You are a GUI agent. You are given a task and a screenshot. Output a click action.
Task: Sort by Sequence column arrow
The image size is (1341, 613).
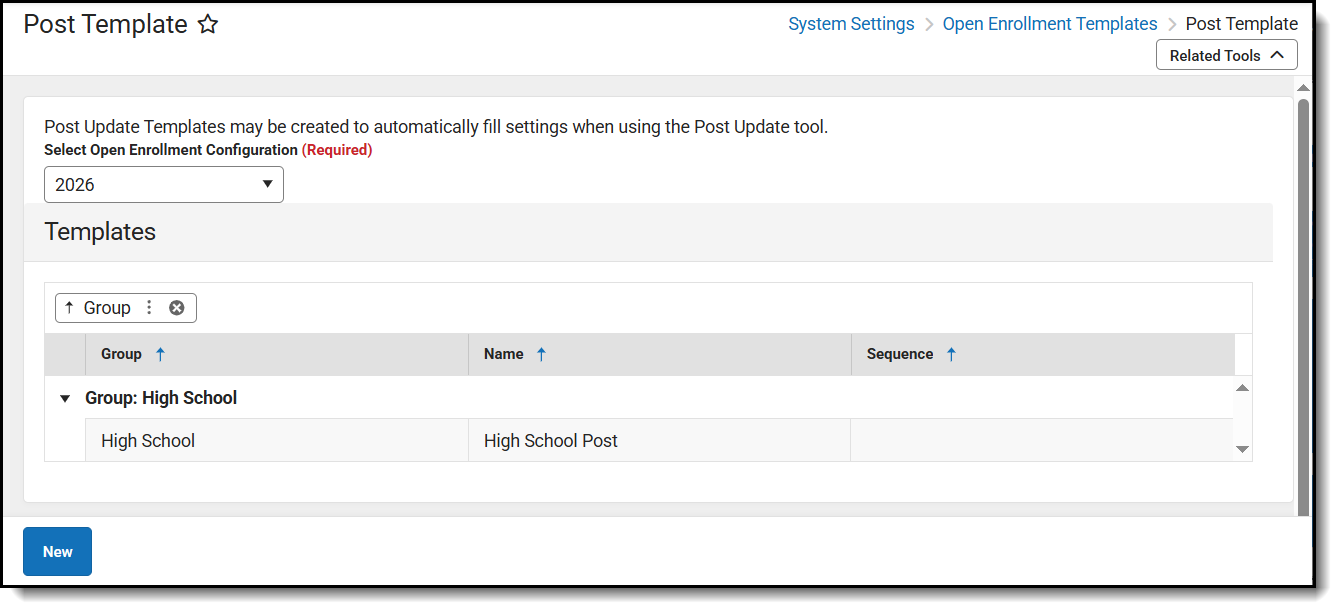951,354
